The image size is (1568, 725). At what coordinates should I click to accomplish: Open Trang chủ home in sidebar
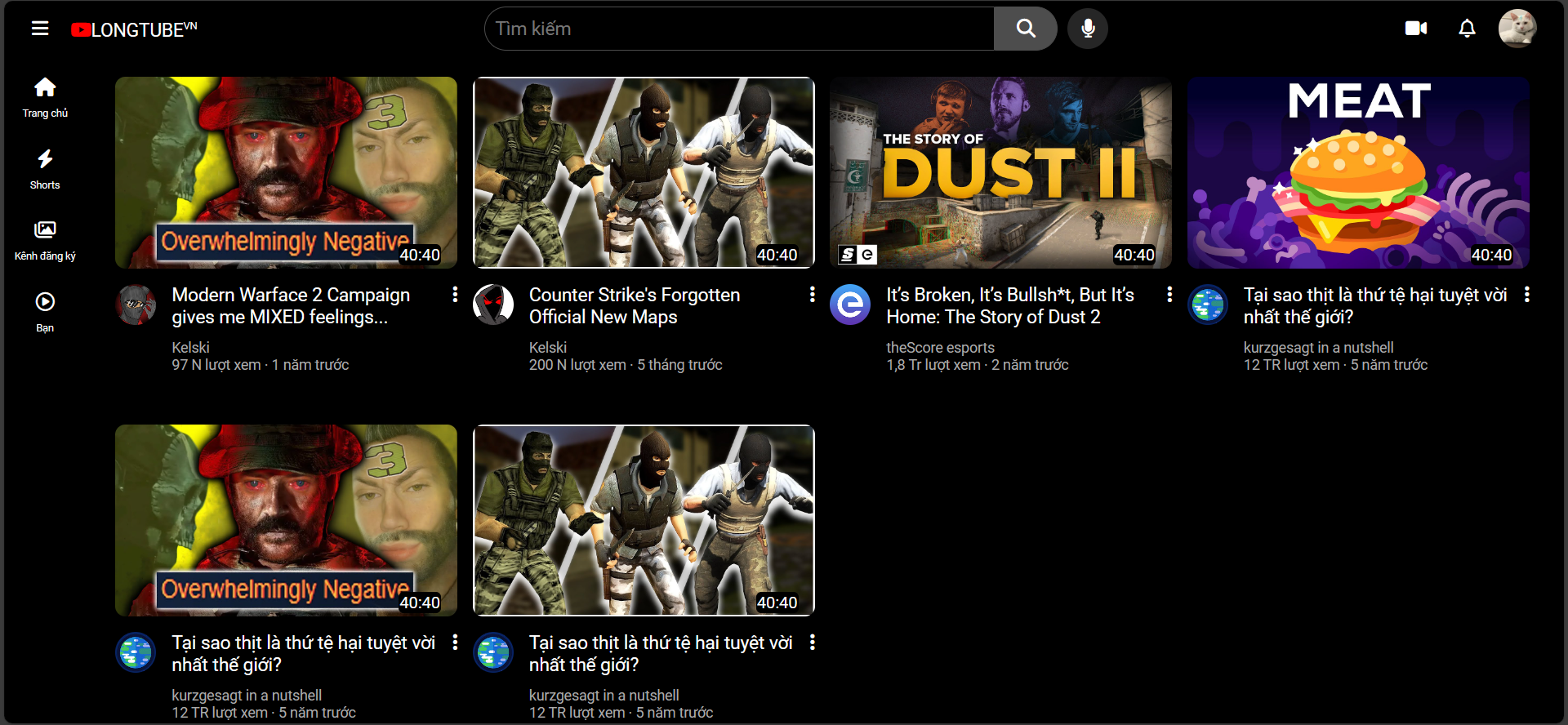coord(45,97)
